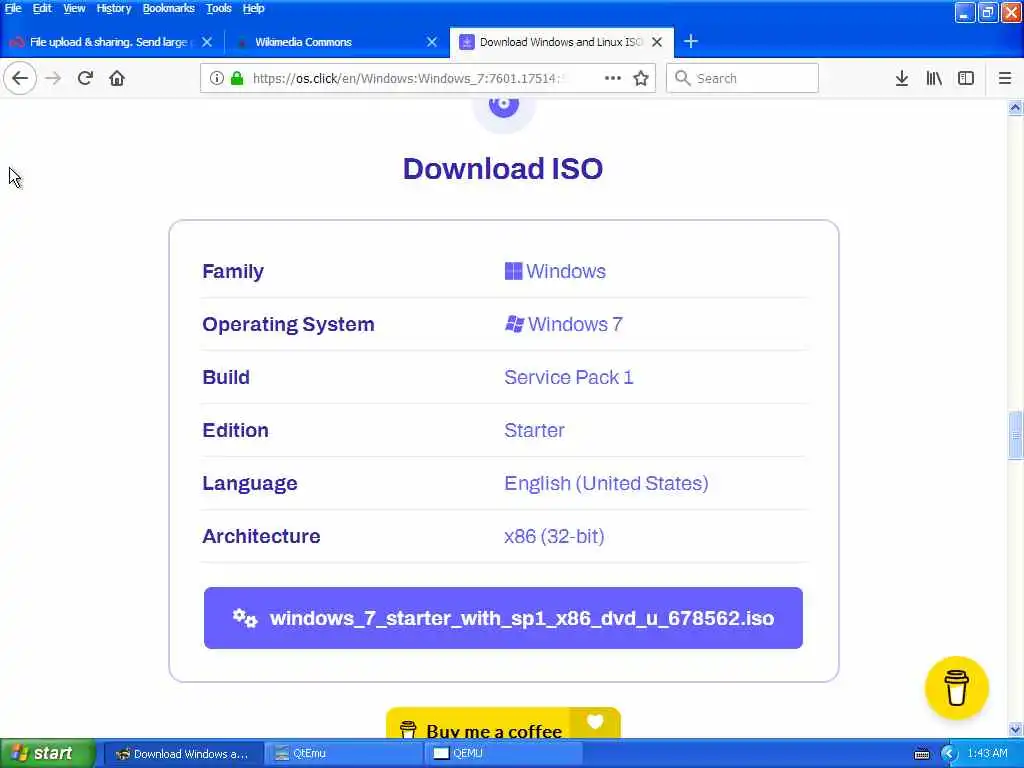Open the File menu

point(13,8)
